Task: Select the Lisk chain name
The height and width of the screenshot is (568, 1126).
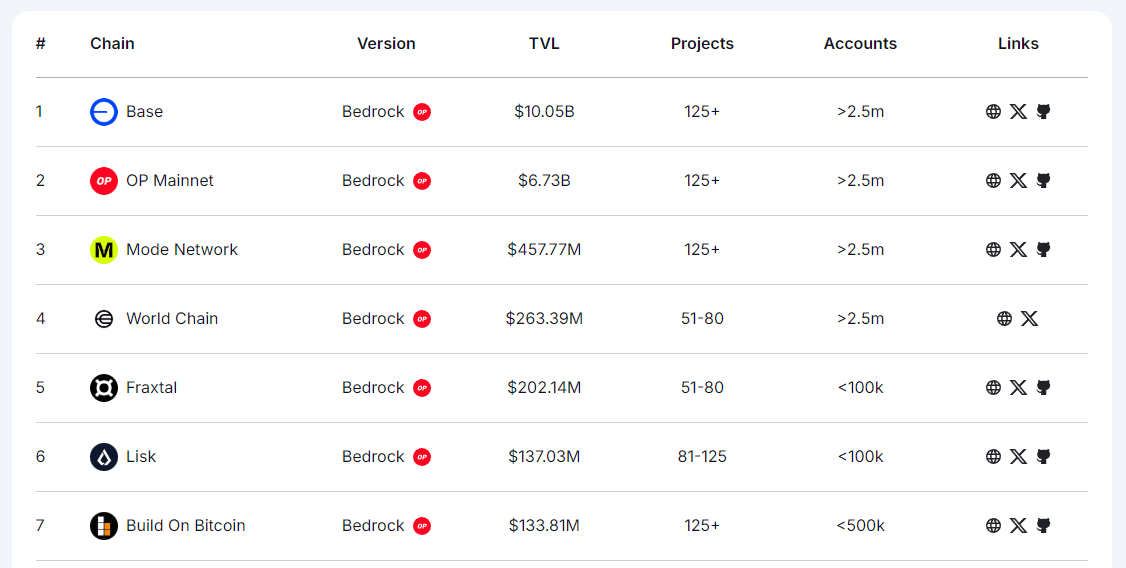Action: pos(141,456)
